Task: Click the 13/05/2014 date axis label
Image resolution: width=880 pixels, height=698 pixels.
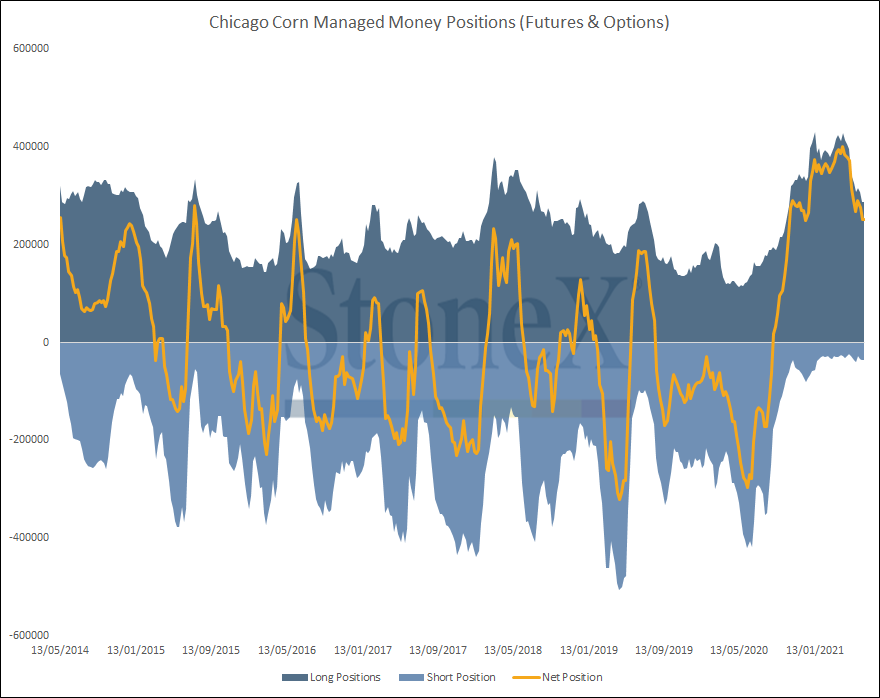Action: 60,650
